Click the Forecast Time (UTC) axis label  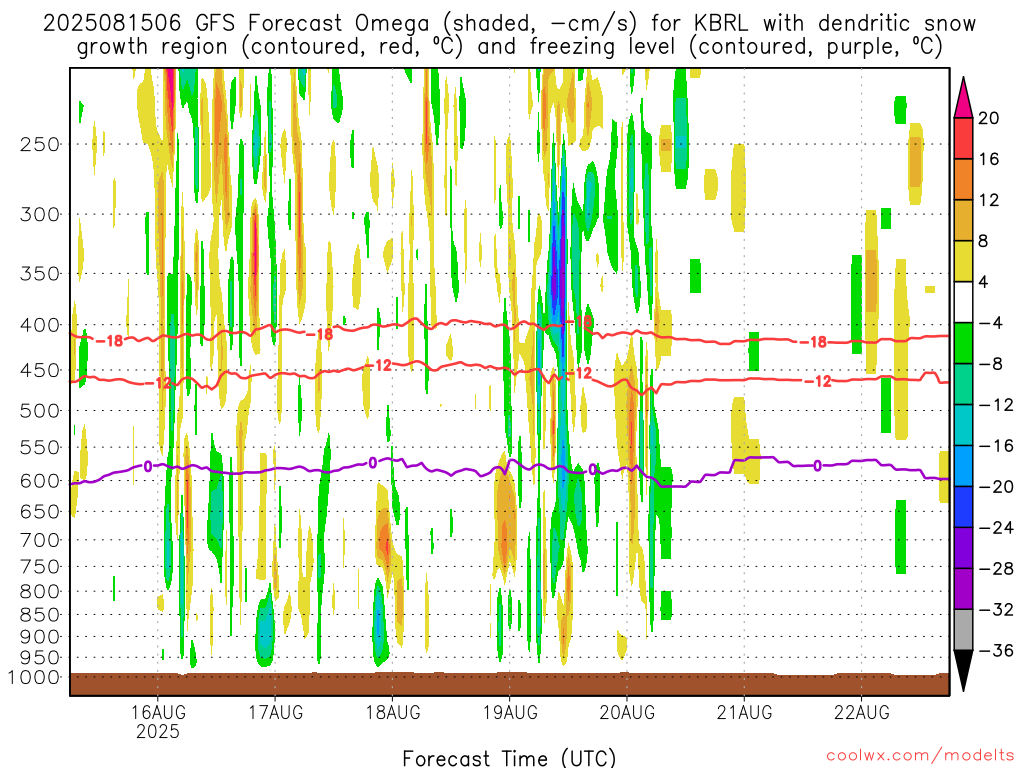click(x=509, y=758)
